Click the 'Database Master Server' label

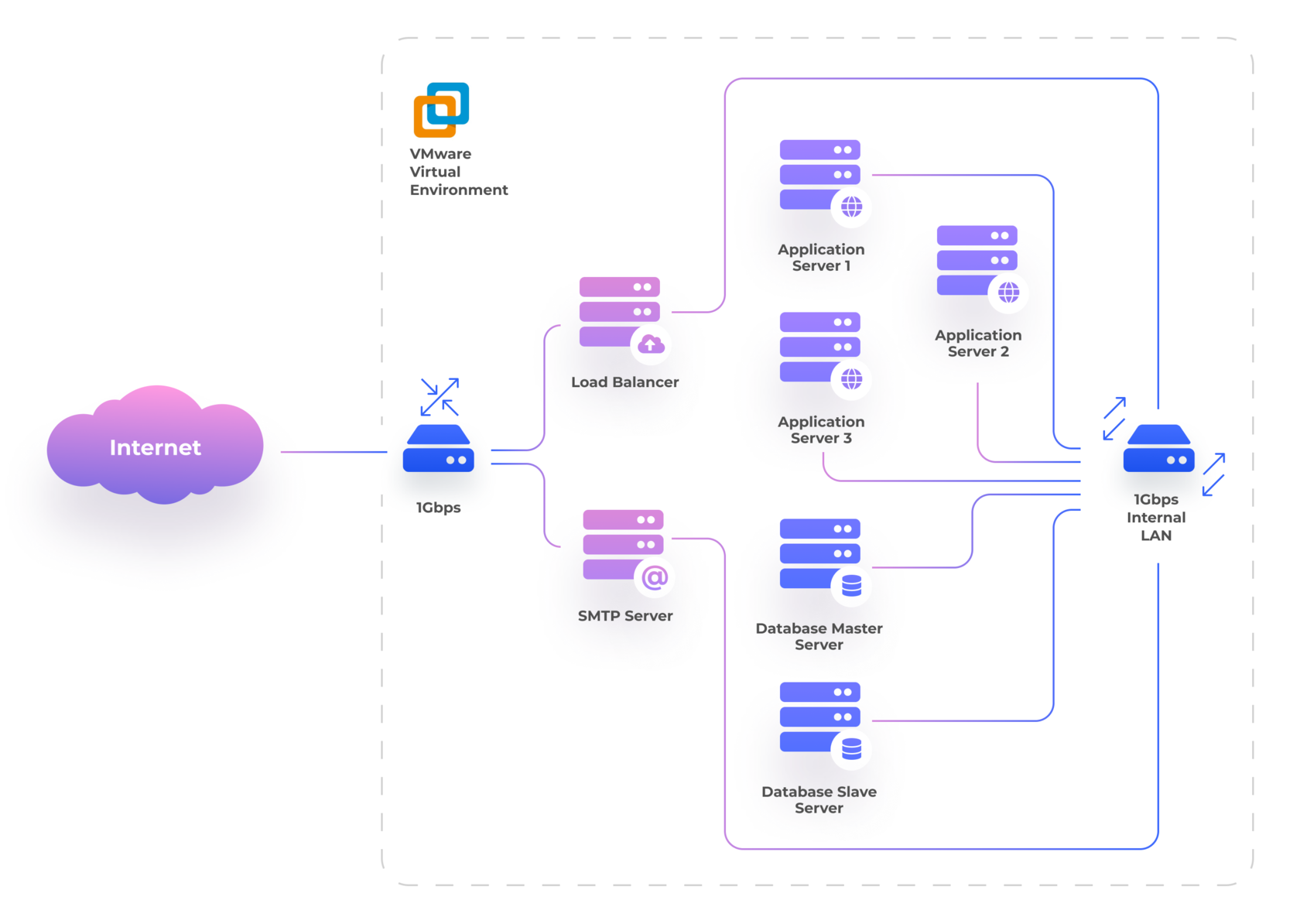pos(819,637)
